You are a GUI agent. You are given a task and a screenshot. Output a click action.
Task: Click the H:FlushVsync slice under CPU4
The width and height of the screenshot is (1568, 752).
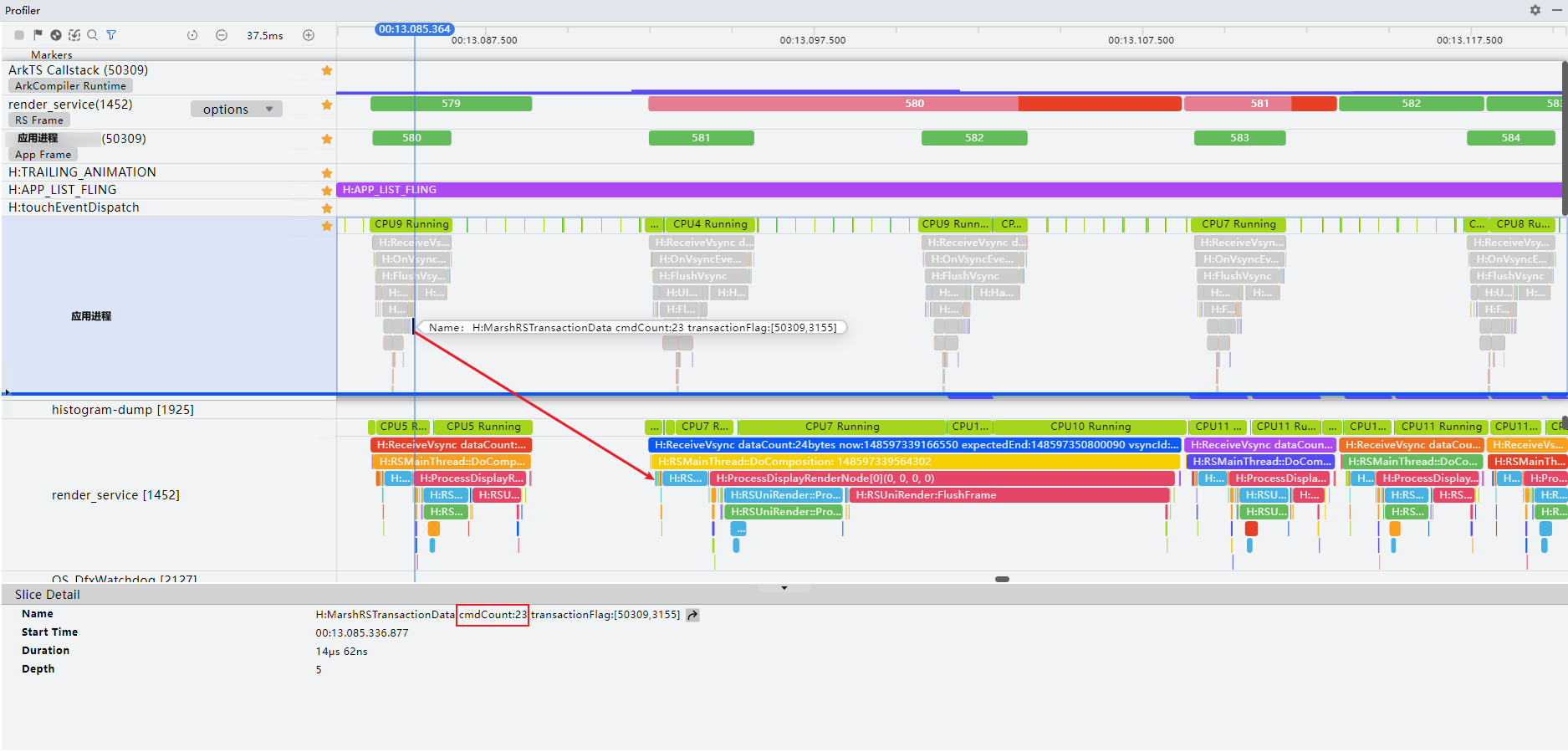pyautogui.click(x=700, y=276)
